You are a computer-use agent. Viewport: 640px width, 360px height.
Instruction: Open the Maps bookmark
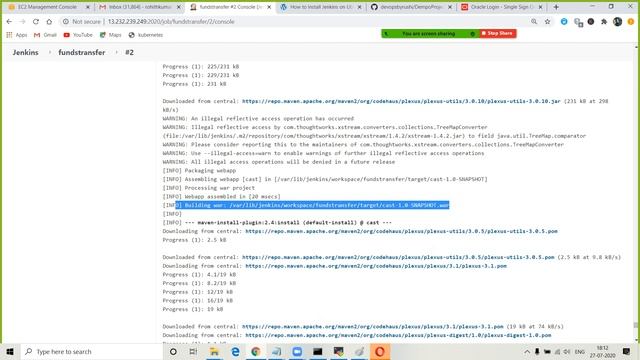tap(111, 35)
